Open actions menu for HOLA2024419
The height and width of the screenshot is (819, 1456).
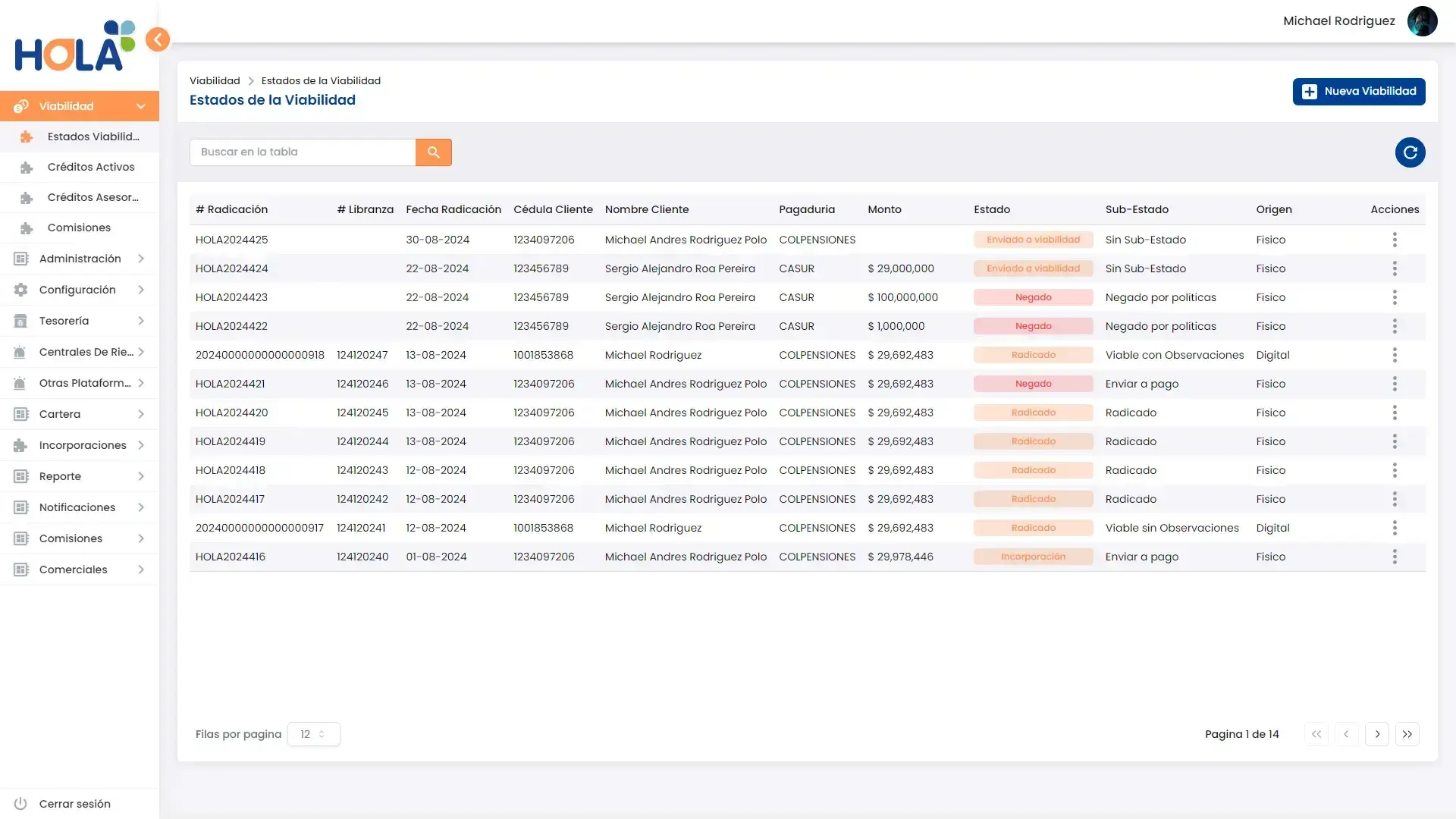click(x=1395, y=441)
